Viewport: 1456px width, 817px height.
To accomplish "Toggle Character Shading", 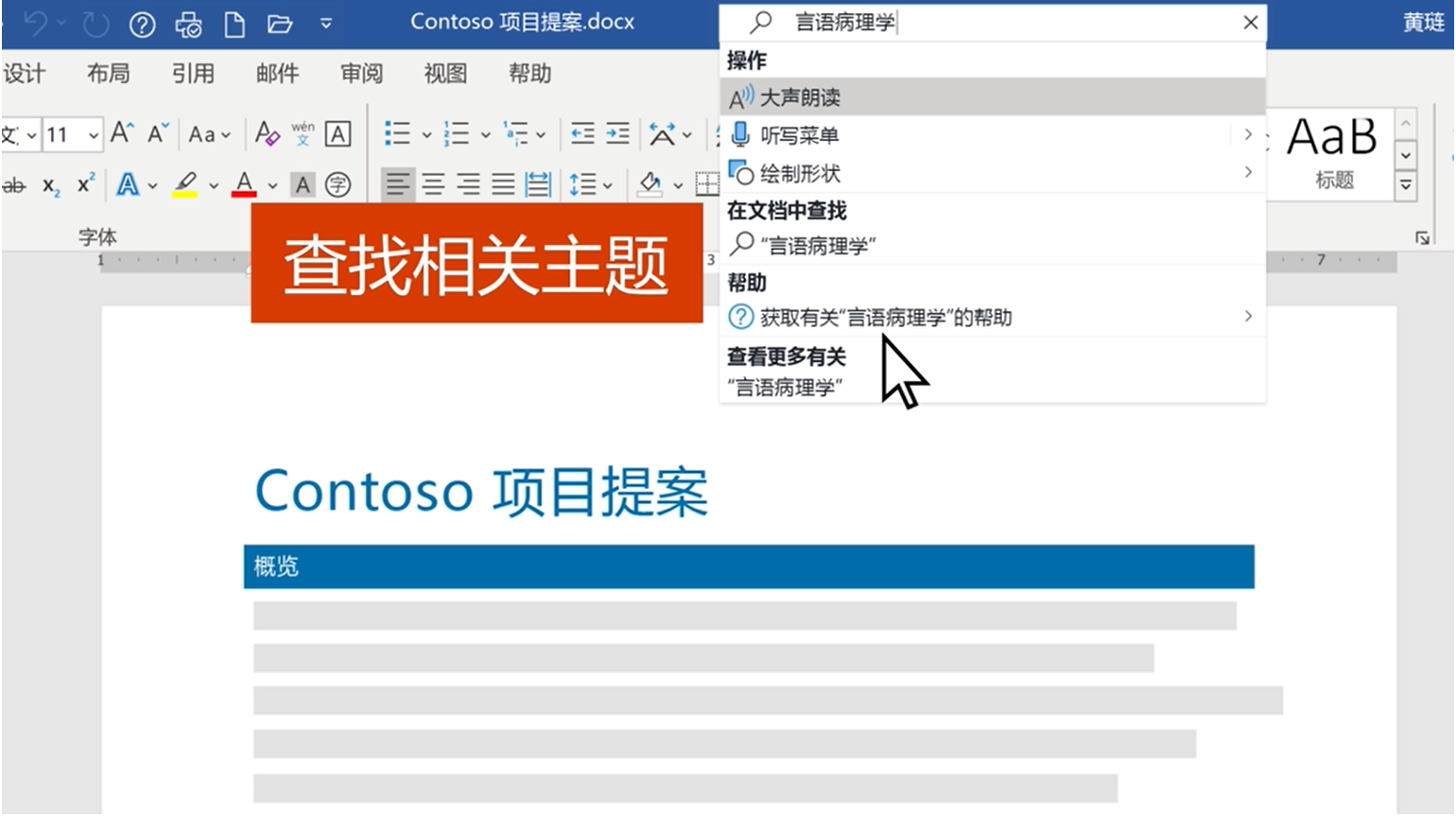I will (x=303, y=184).
